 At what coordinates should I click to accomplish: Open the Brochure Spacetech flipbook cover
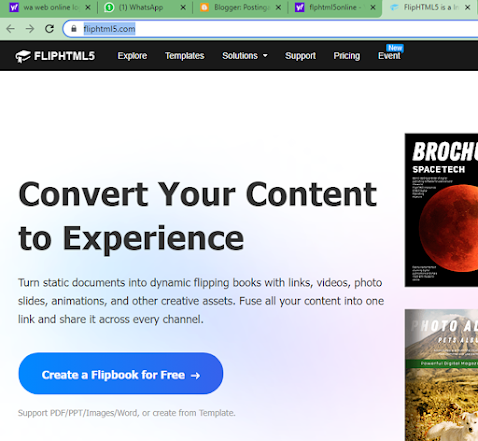[x=441, y=210]
